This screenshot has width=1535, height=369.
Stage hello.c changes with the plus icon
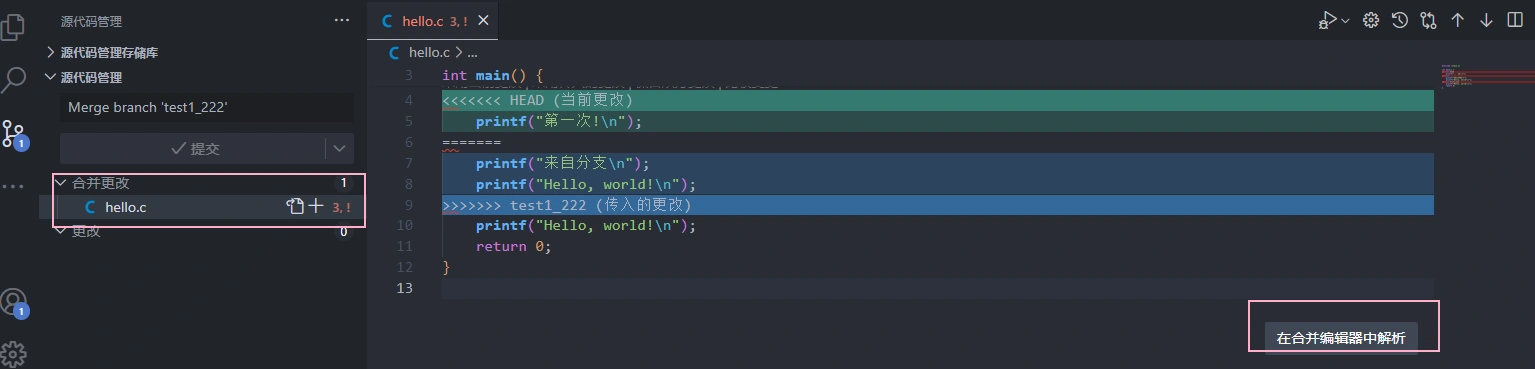(x=316, y=207)
